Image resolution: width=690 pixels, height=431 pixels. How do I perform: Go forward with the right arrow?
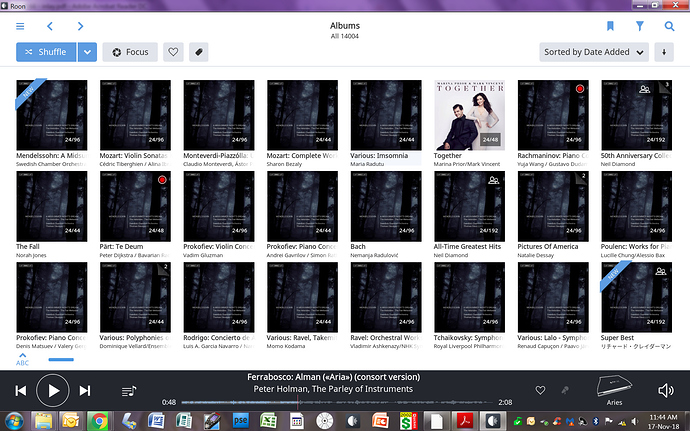[80, 26]
